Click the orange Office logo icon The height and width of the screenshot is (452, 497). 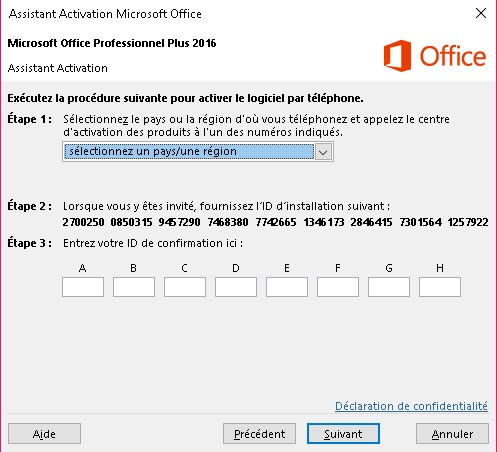coord(397,56)
